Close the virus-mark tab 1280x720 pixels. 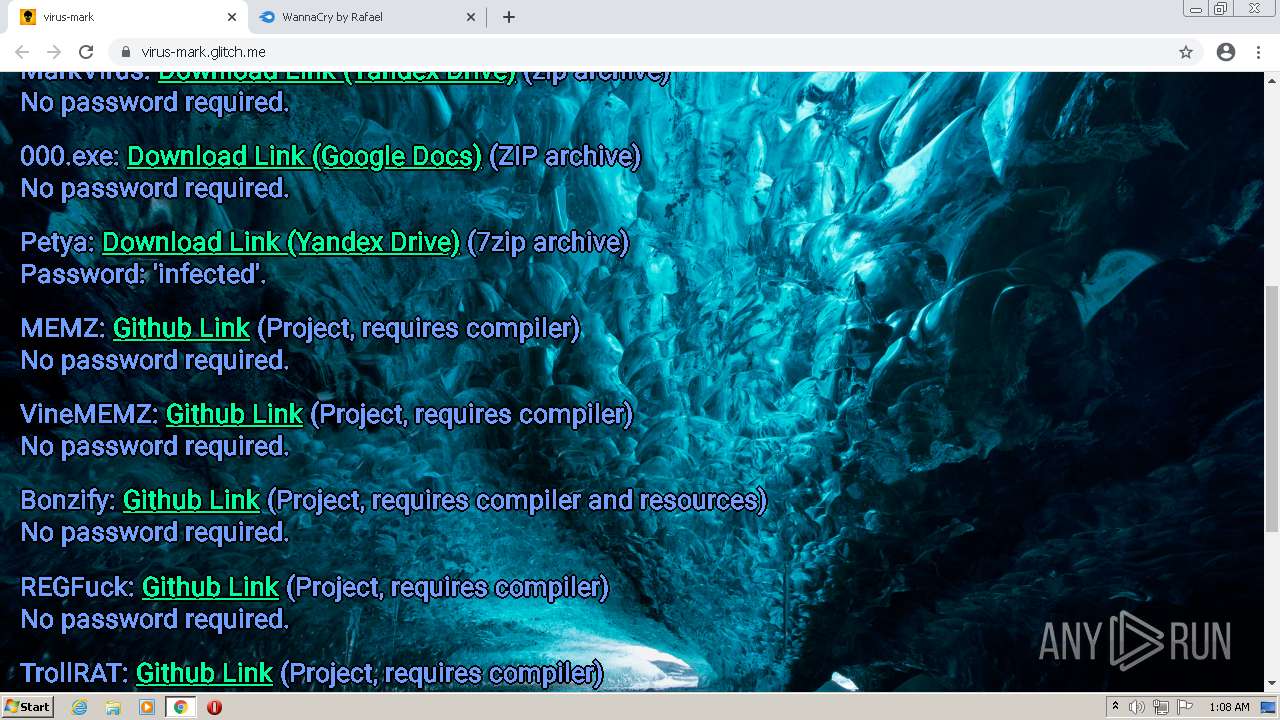tap(232, 17)
